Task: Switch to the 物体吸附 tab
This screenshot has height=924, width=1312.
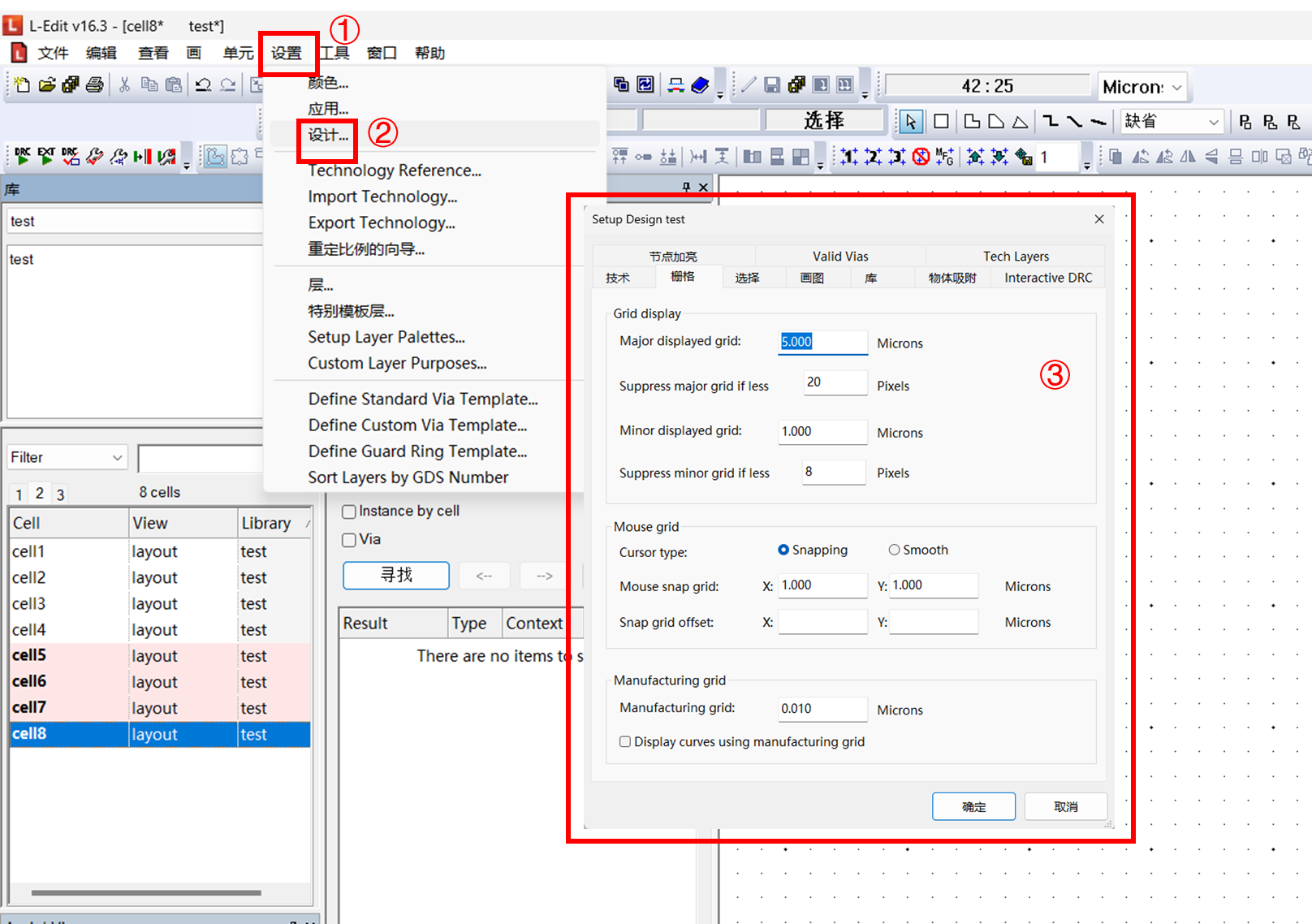Action: coord(953,278)
